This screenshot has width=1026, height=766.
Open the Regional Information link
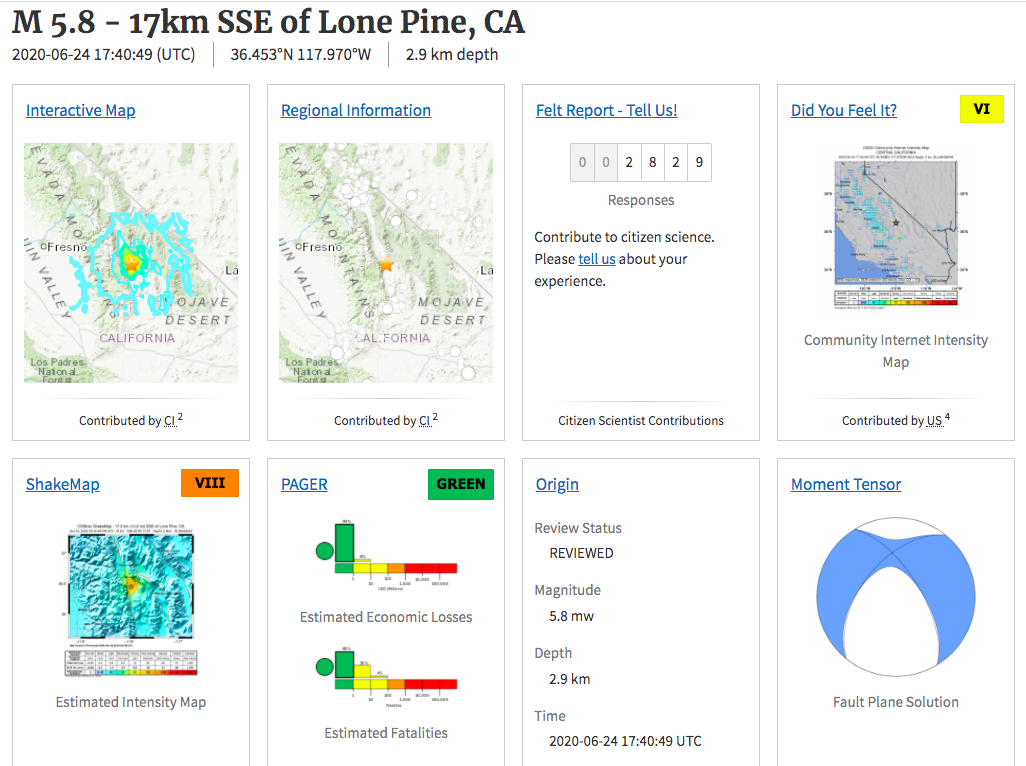[x=355, y=111]
